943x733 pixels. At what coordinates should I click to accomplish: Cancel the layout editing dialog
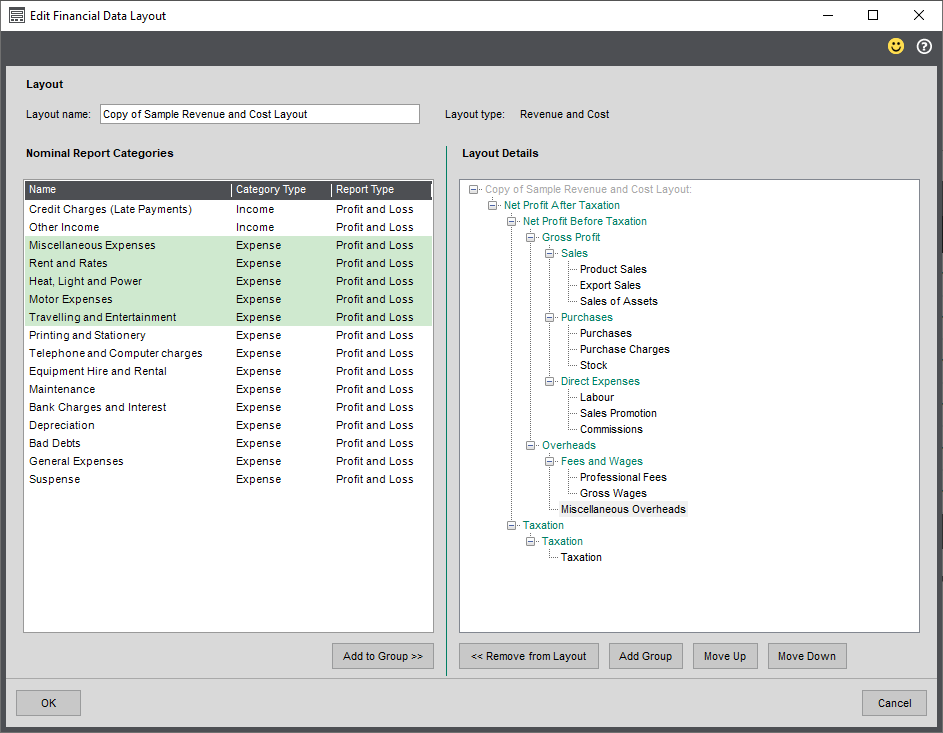[x=894, y=703]
